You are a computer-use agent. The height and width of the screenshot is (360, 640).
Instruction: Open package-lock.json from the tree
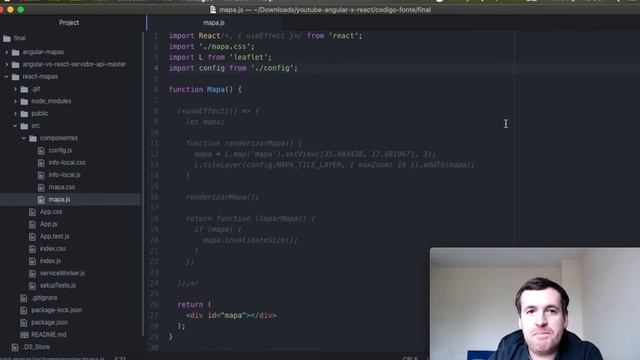57,310
